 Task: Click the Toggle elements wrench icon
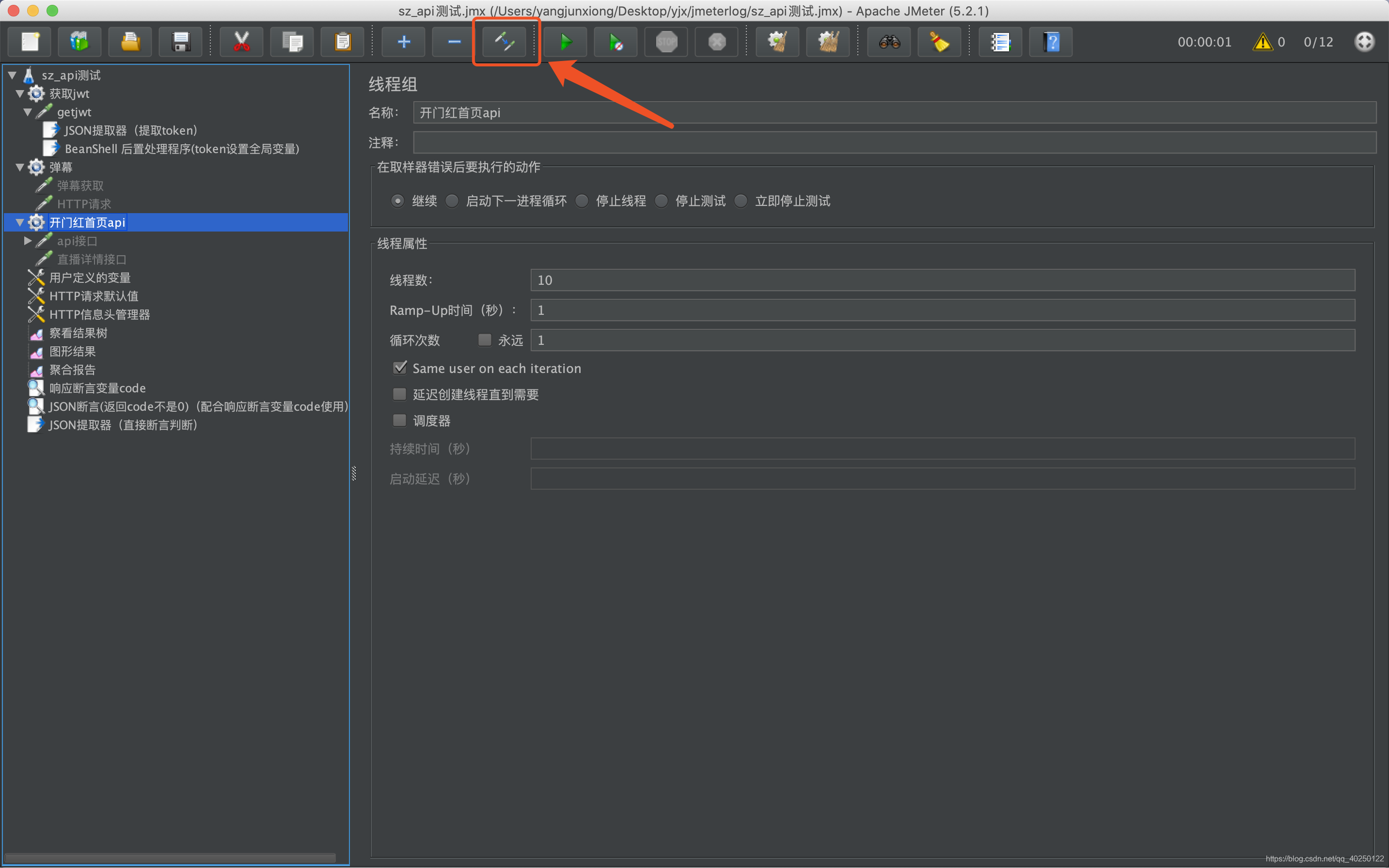505,42
